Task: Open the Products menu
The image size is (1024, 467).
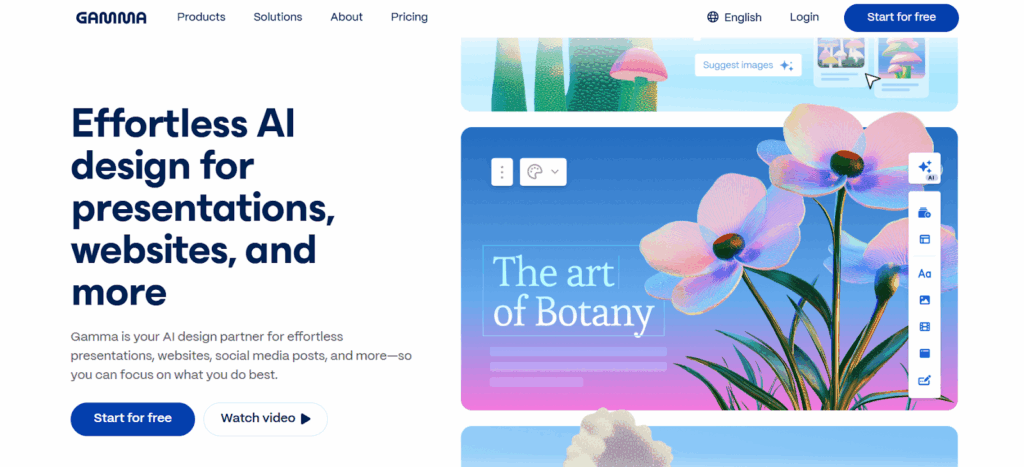Action: click(x=201, y=17)
